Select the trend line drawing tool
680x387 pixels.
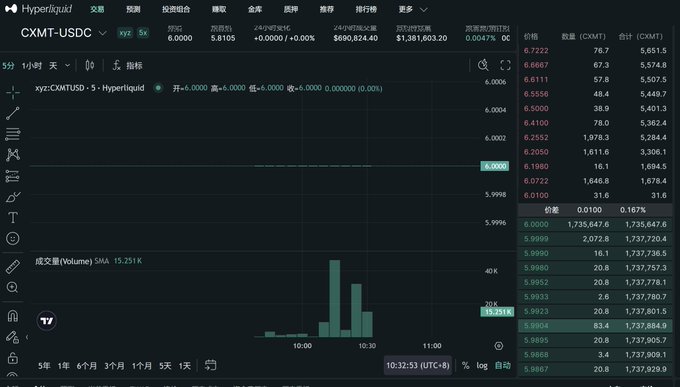tap(13, 113)
